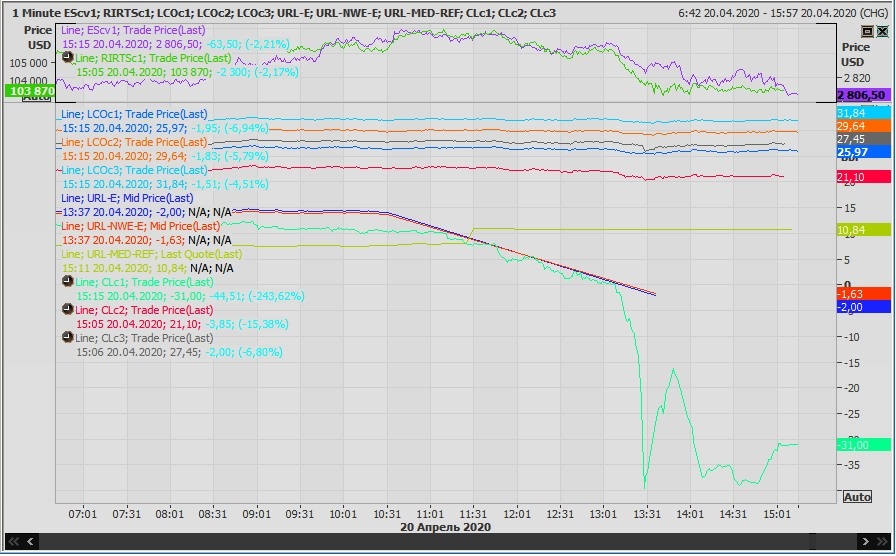
Task: Click the LCOc1 value row showing -6,94%
Action: coord(165,129)
